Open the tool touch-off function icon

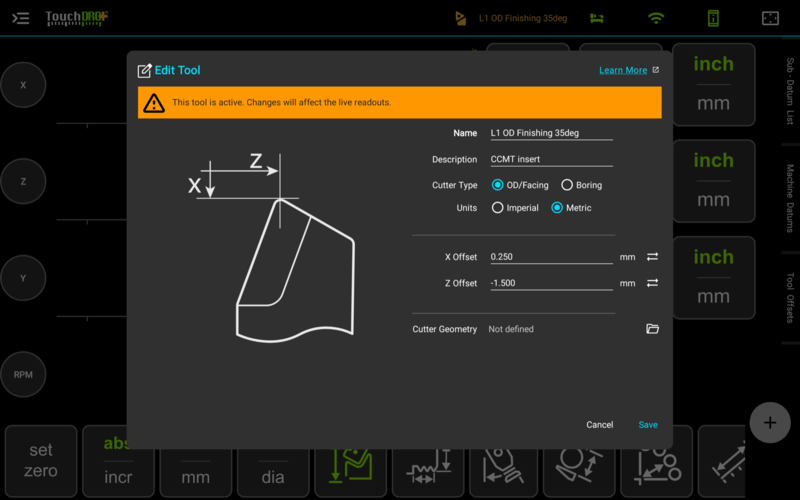[x=504, y=463]
